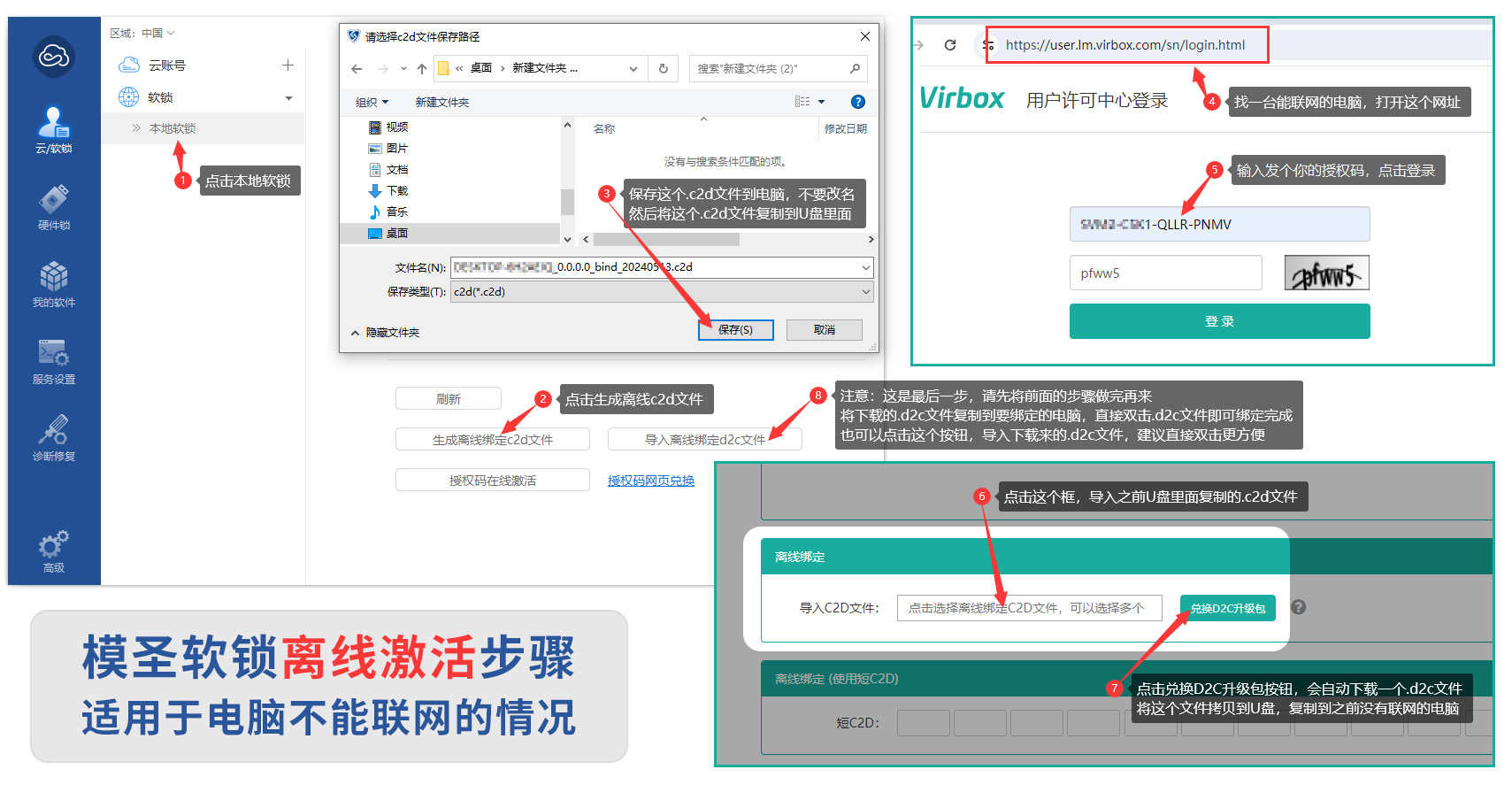1512x785 pixels.
Task: Click the 导入C2D文件 selection field
Action: (1028, 608)
